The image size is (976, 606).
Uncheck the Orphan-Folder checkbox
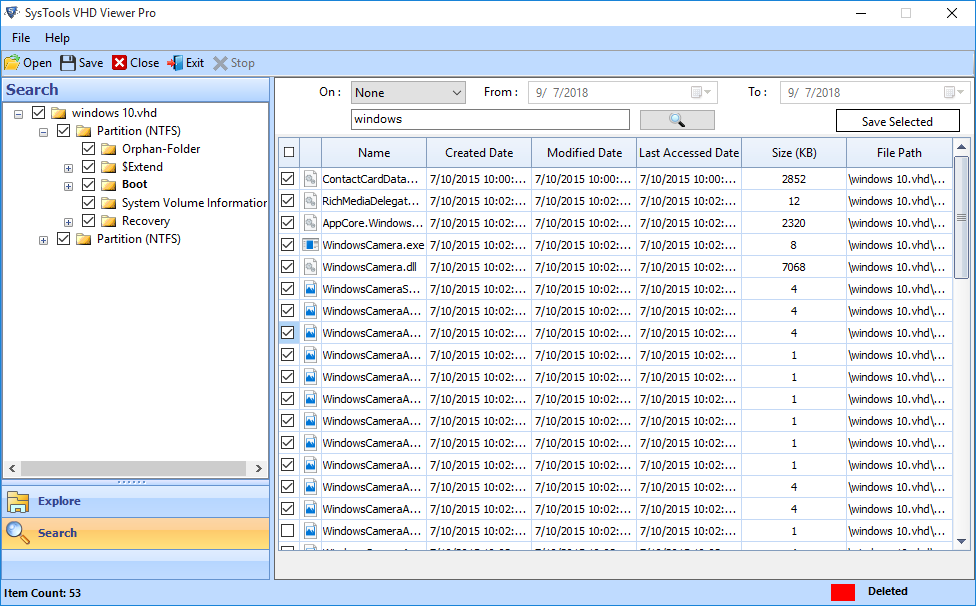[x=88, y=149]
